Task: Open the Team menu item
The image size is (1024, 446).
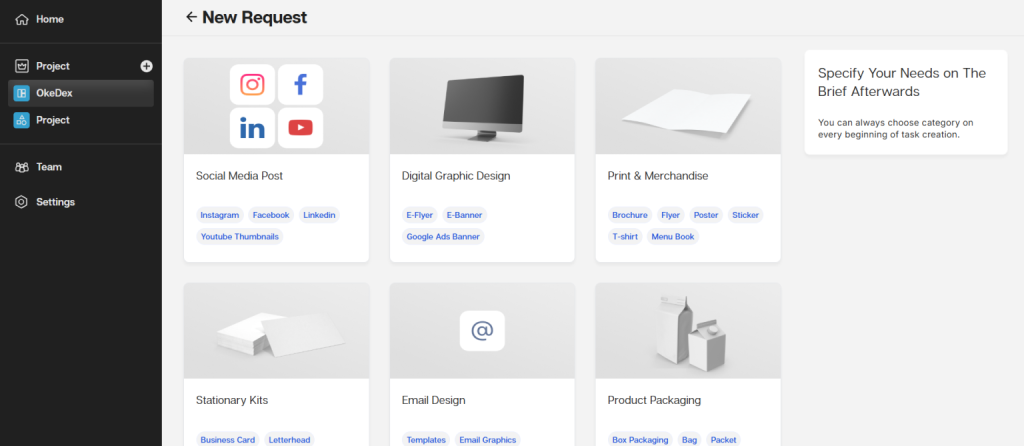Action: pyautogui.click(x=48, y=167)
